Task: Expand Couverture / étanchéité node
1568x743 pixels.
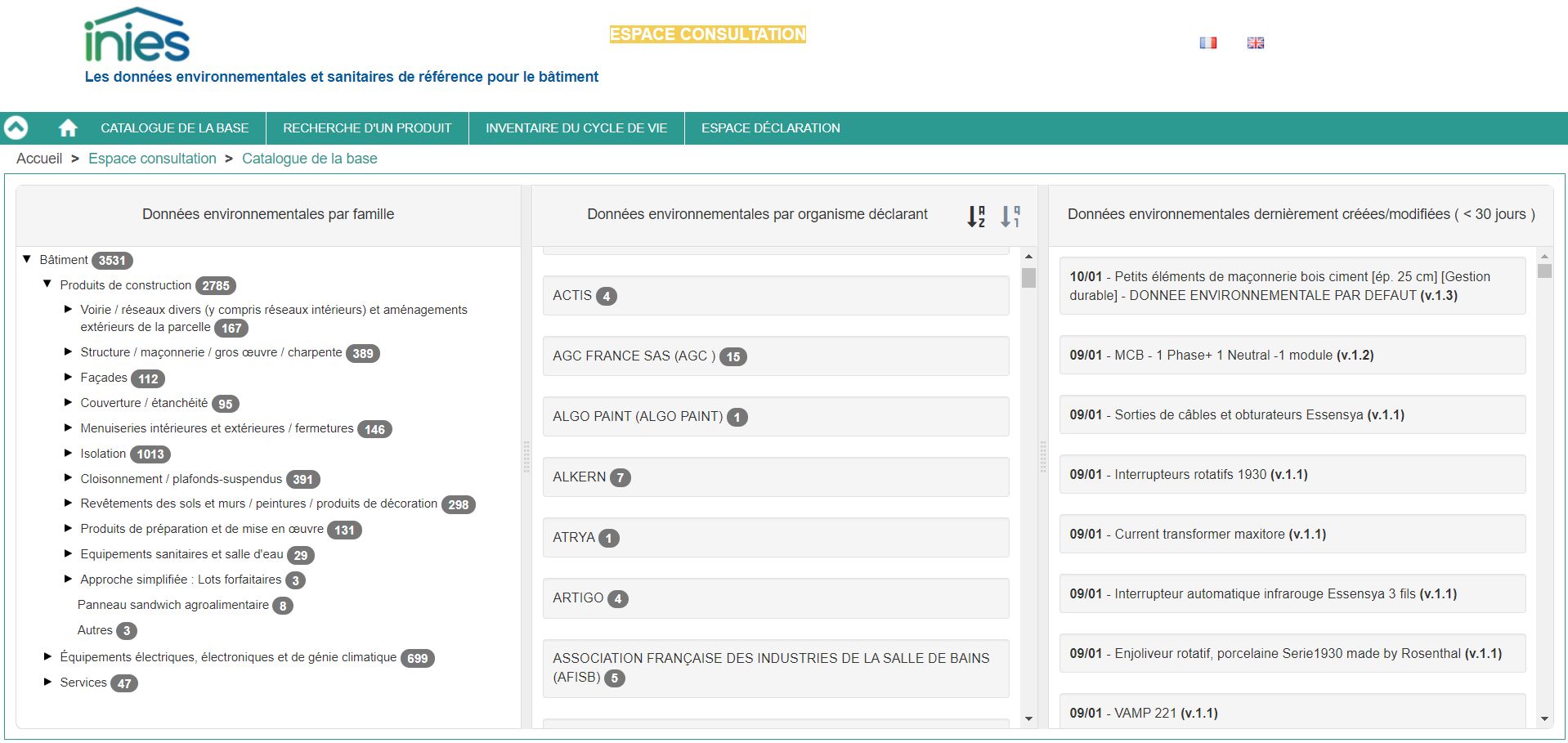Action: tap(68, 402)
